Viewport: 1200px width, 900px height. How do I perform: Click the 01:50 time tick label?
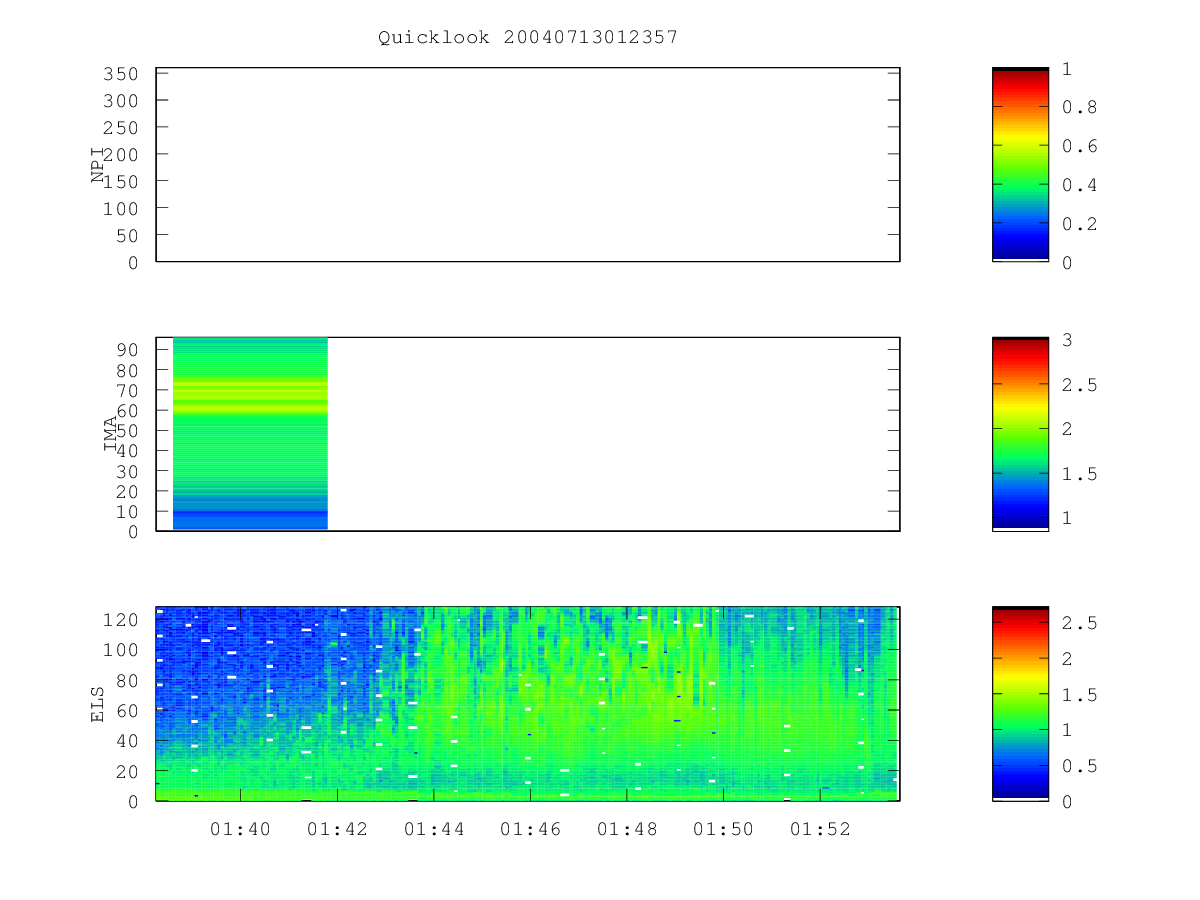pyautogui.click(x=723, y=829)
